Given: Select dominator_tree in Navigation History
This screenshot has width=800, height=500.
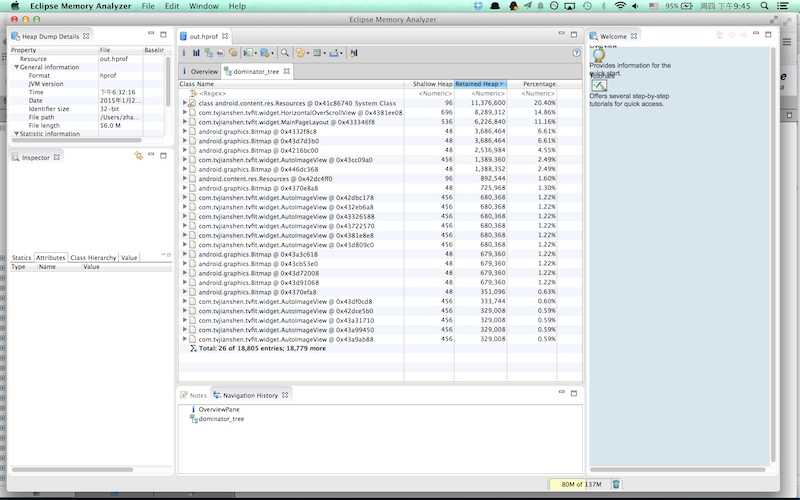Looking at the screenshot, I should (x=221, y=419).
